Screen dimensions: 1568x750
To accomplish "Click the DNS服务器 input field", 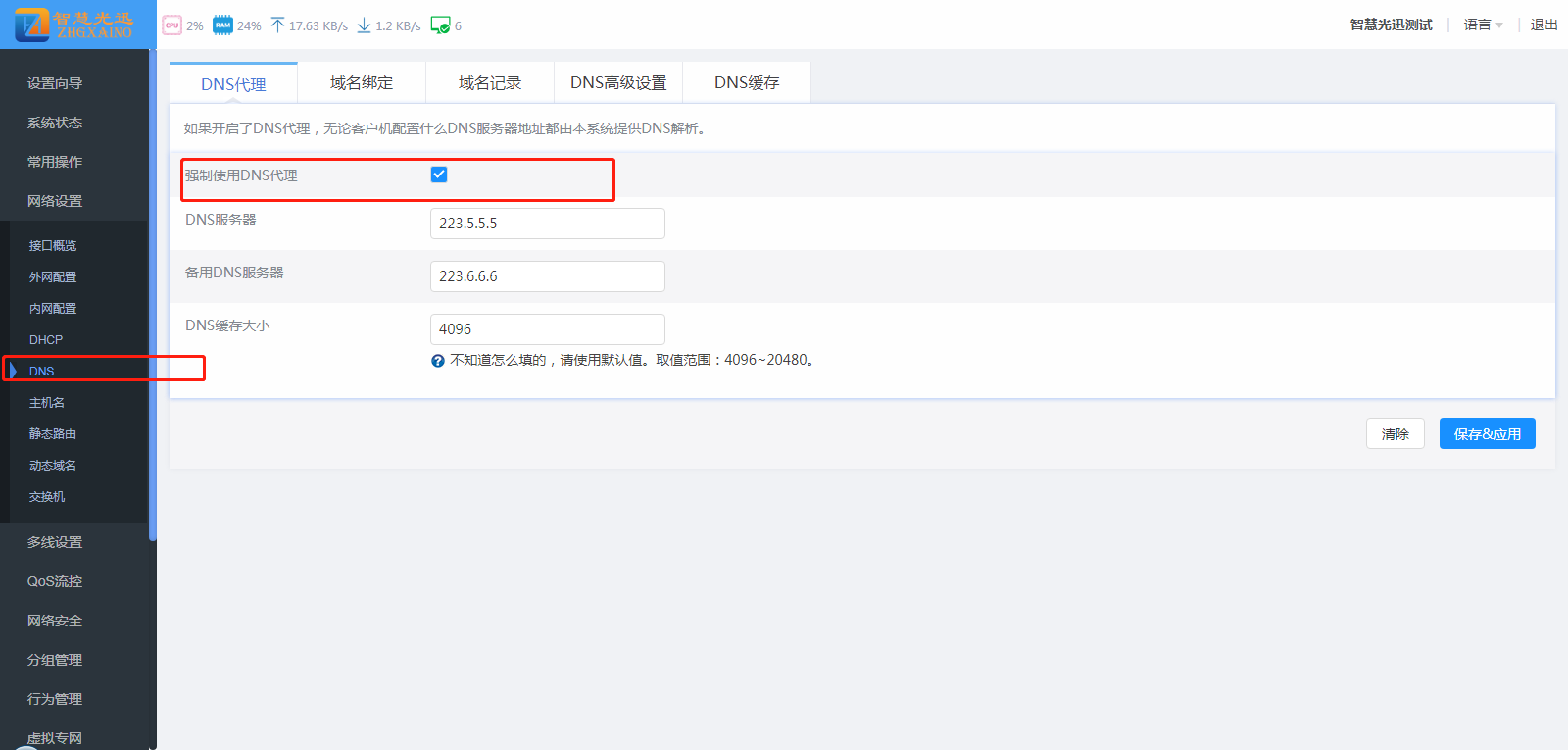I will (547, 224).
